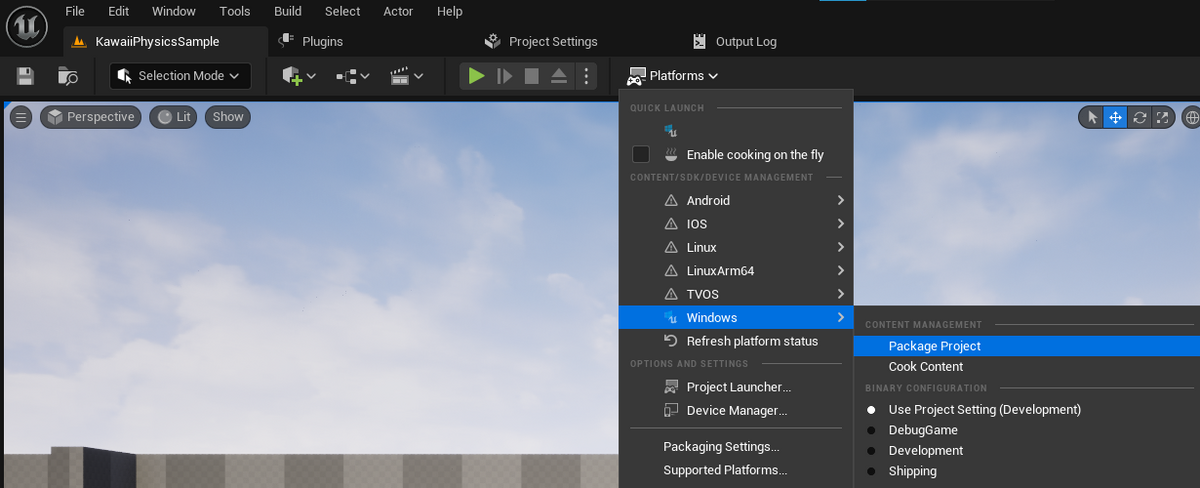1200x488 pixels.
Task: Open the Content Browser search icon
Action: [x=68, y=76]
